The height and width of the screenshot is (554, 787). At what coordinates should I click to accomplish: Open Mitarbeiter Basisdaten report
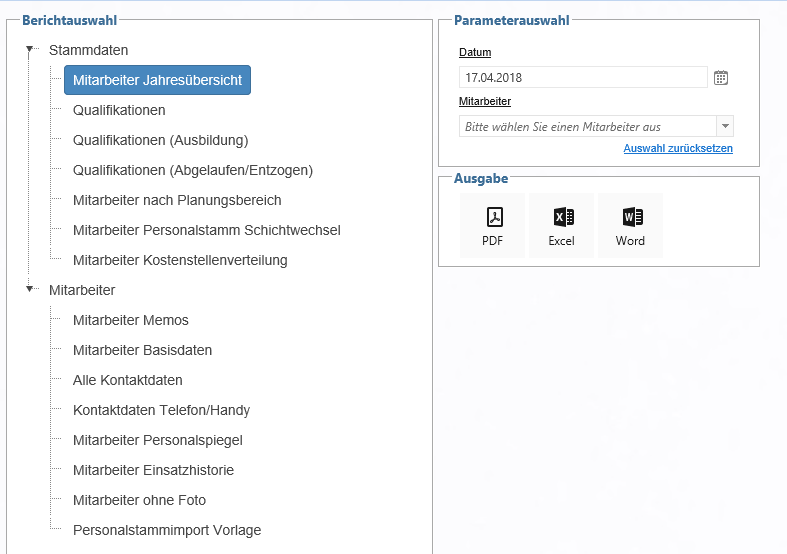143,350
